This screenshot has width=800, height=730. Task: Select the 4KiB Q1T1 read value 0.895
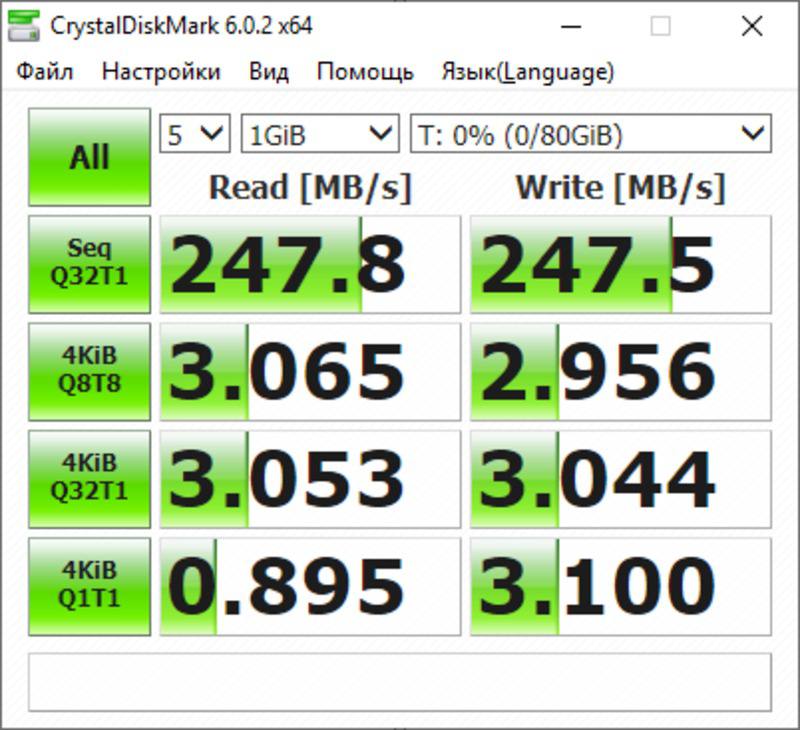310,587
